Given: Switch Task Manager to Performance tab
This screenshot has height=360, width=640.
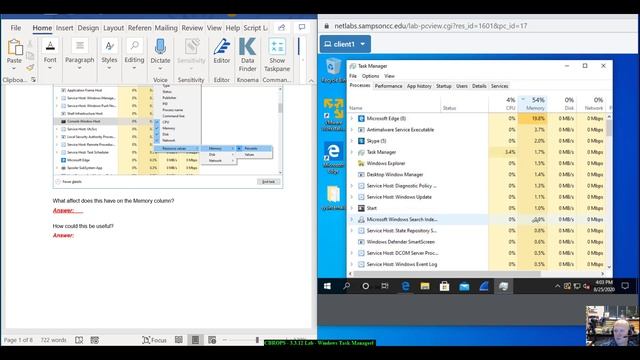Looking at the screenshot, I should (388, 86).
